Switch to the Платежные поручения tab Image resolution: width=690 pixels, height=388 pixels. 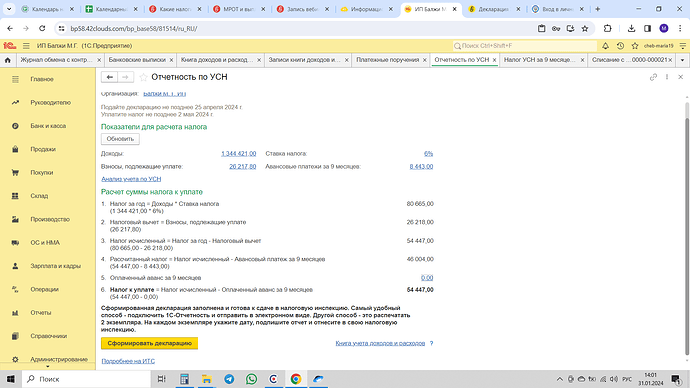click(x=387, y=60)
